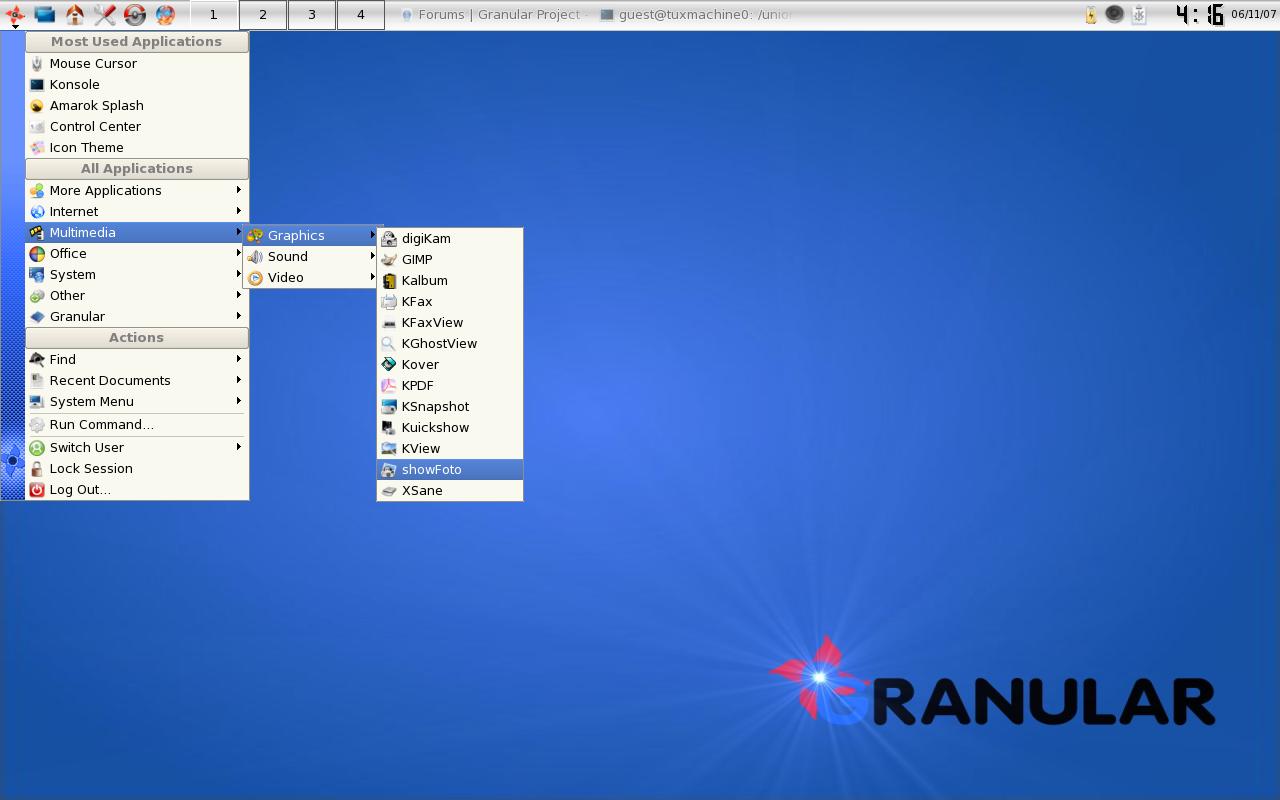The image size is (1280, 800).
Task: Click the battery power tray icon
Action: pyautogui.click(x=1091, y=15)
